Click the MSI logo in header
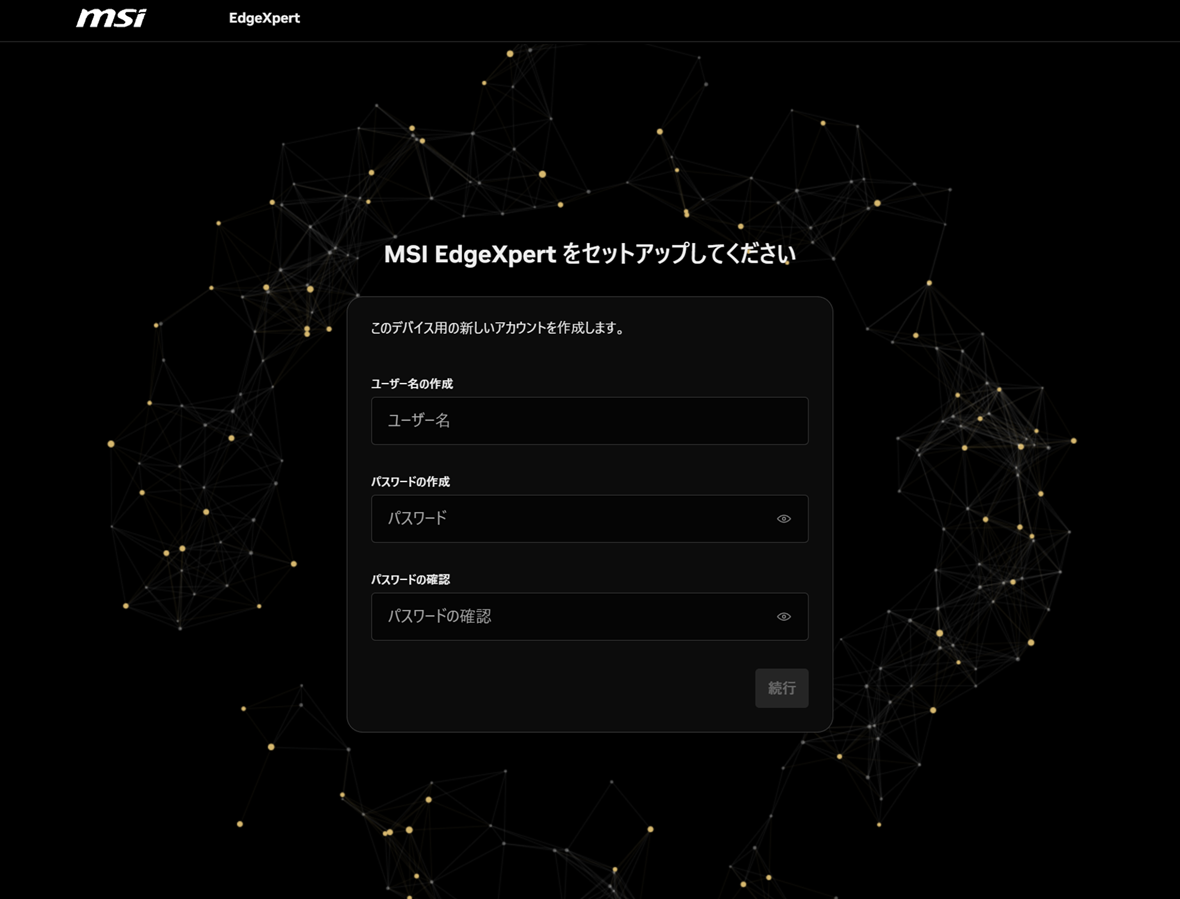1180x899 pixels. pyautogui.click(x=111, y=18)
